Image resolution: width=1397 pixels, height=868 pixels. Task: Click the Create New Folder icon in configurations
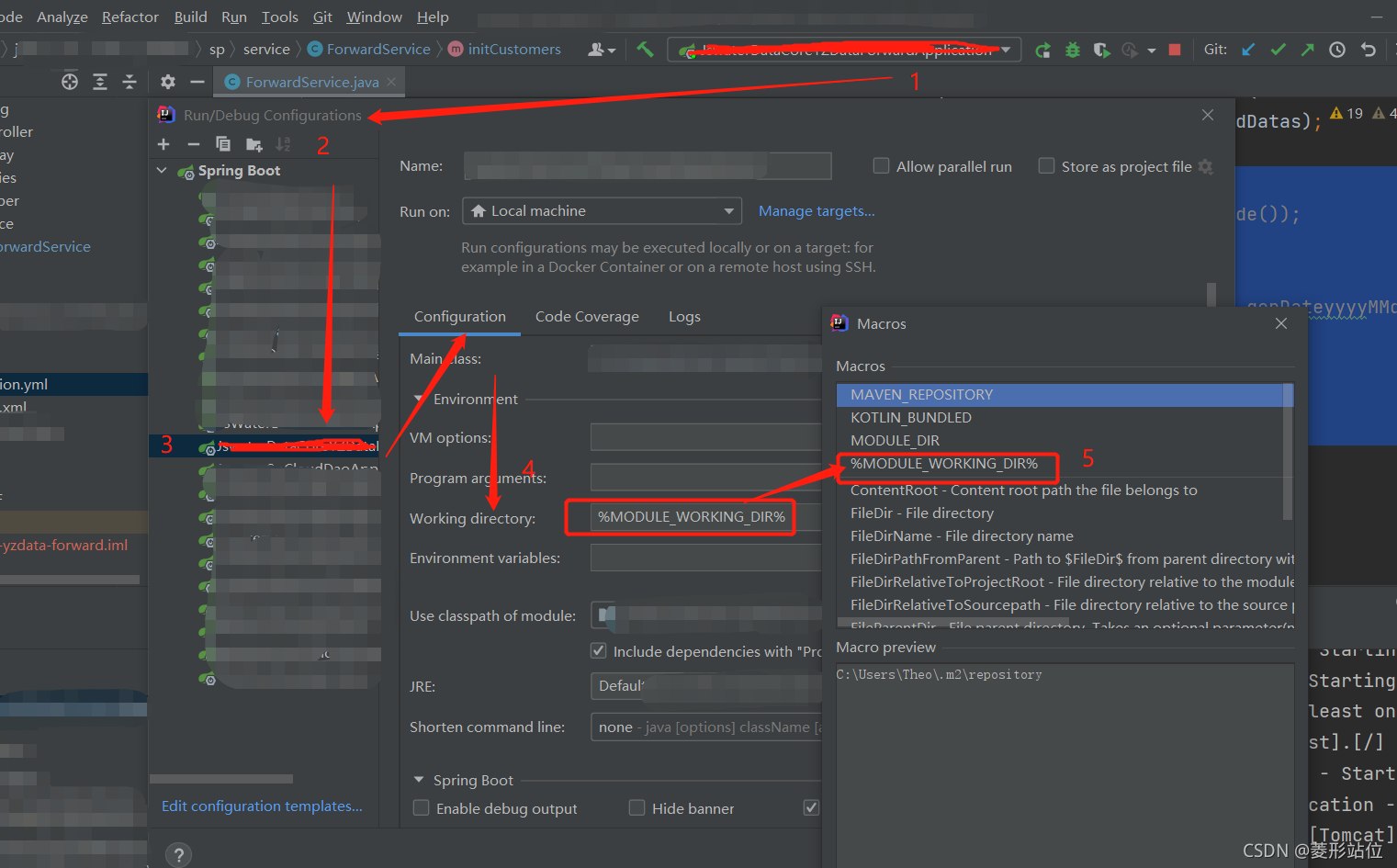(x=254, y=144)
